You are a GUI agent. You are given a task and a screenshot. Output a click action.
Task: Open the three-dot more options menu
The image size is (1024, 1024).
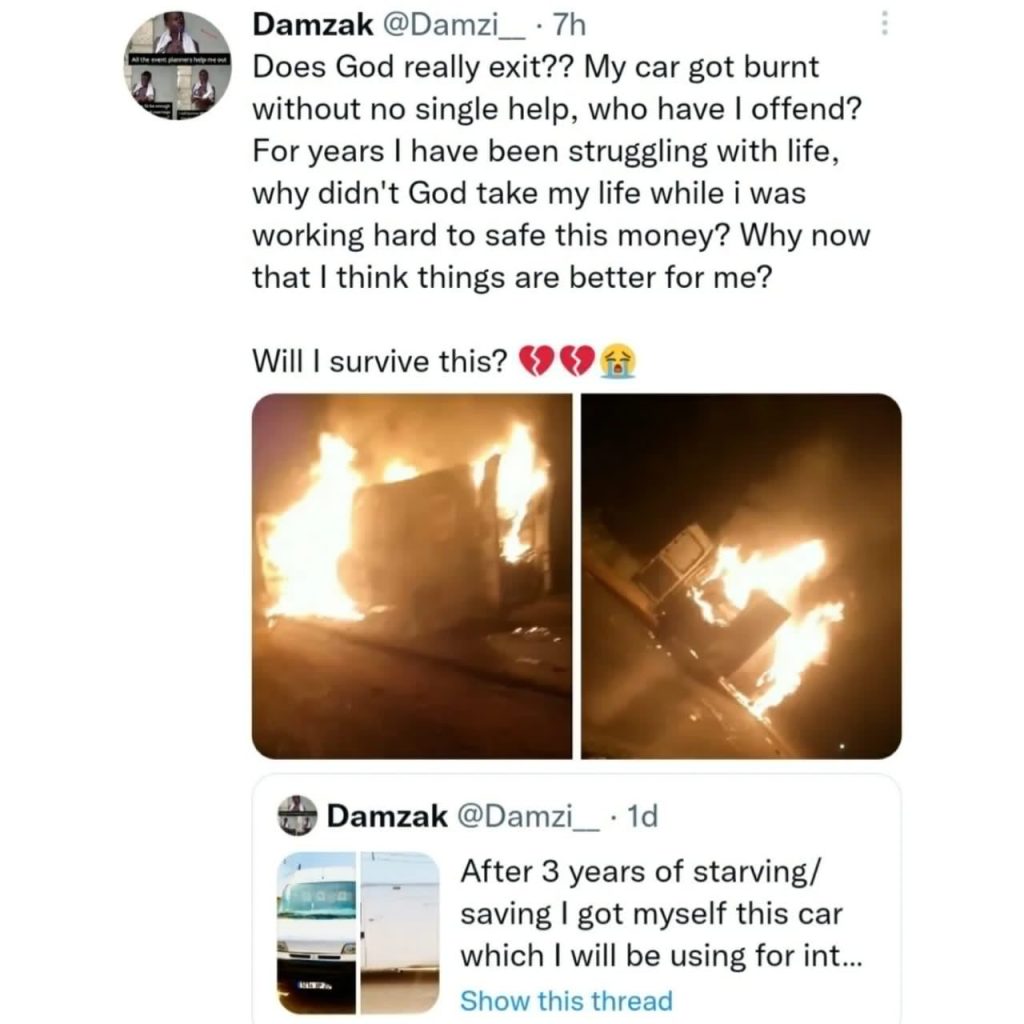pyautogui.click(x=884, y=24)
